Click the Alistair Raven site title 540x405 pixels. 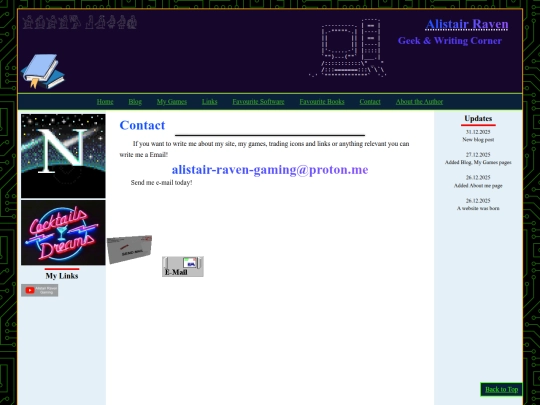click(467, 24)
